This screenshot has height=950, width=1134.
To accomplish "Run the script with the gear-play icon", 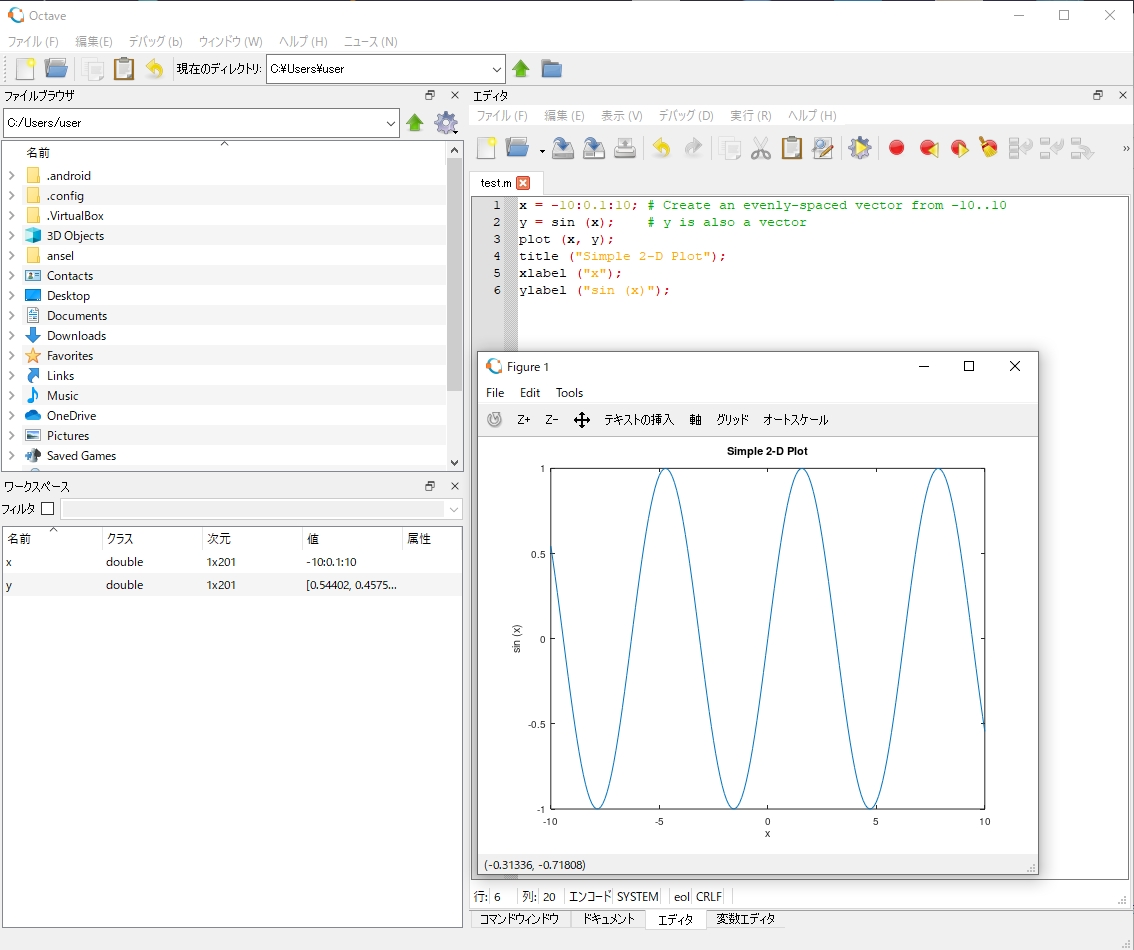I will [859, 148].
